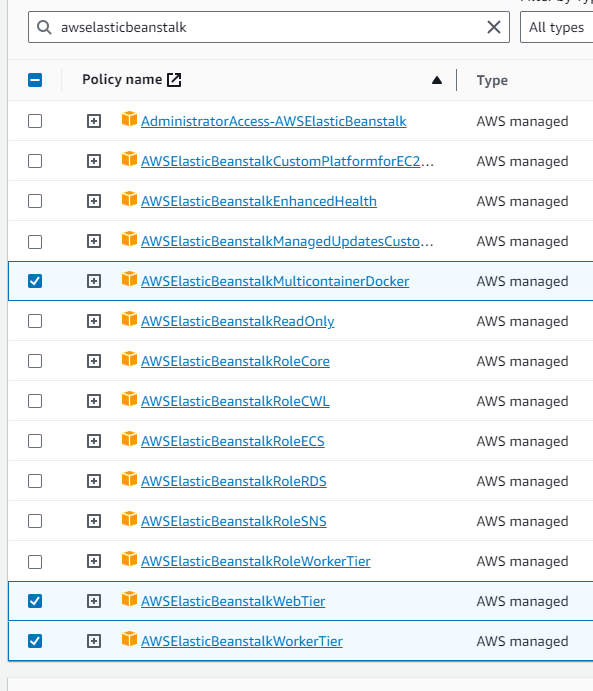
Task: Open the AWSElasticBeanstalkRoleCWL policy link
Action: [x=235, y=401]
